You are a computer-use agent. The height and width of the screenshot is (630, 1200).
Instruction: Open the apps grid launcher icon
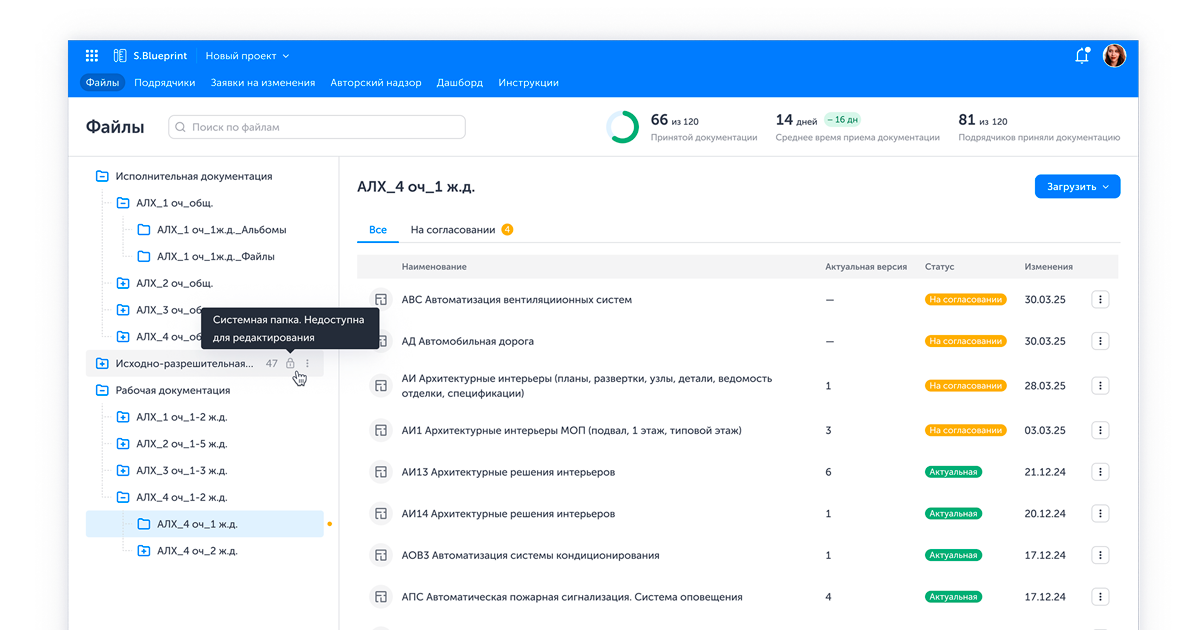[92, 56]
